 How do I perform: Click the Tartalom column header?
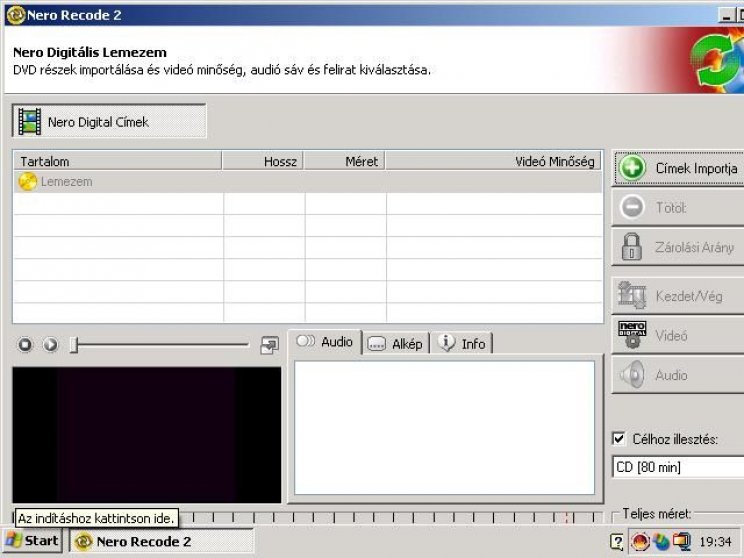(117, 161)
